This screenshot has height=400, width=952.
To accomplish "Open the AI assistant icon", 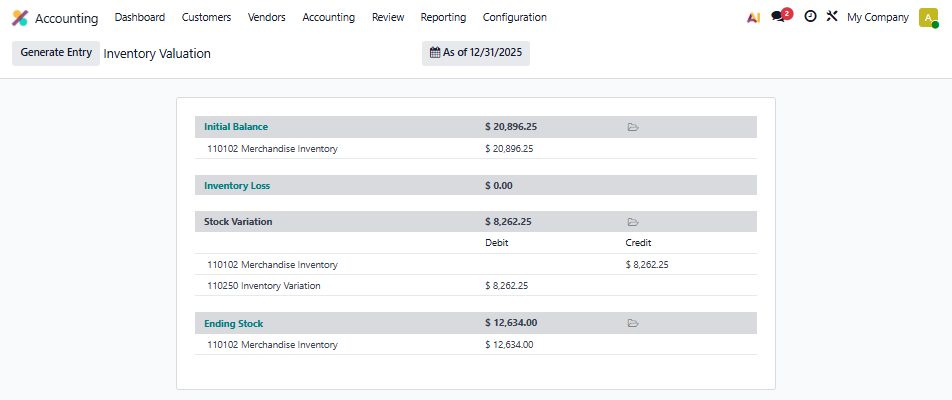I will [x=753, y=17].
